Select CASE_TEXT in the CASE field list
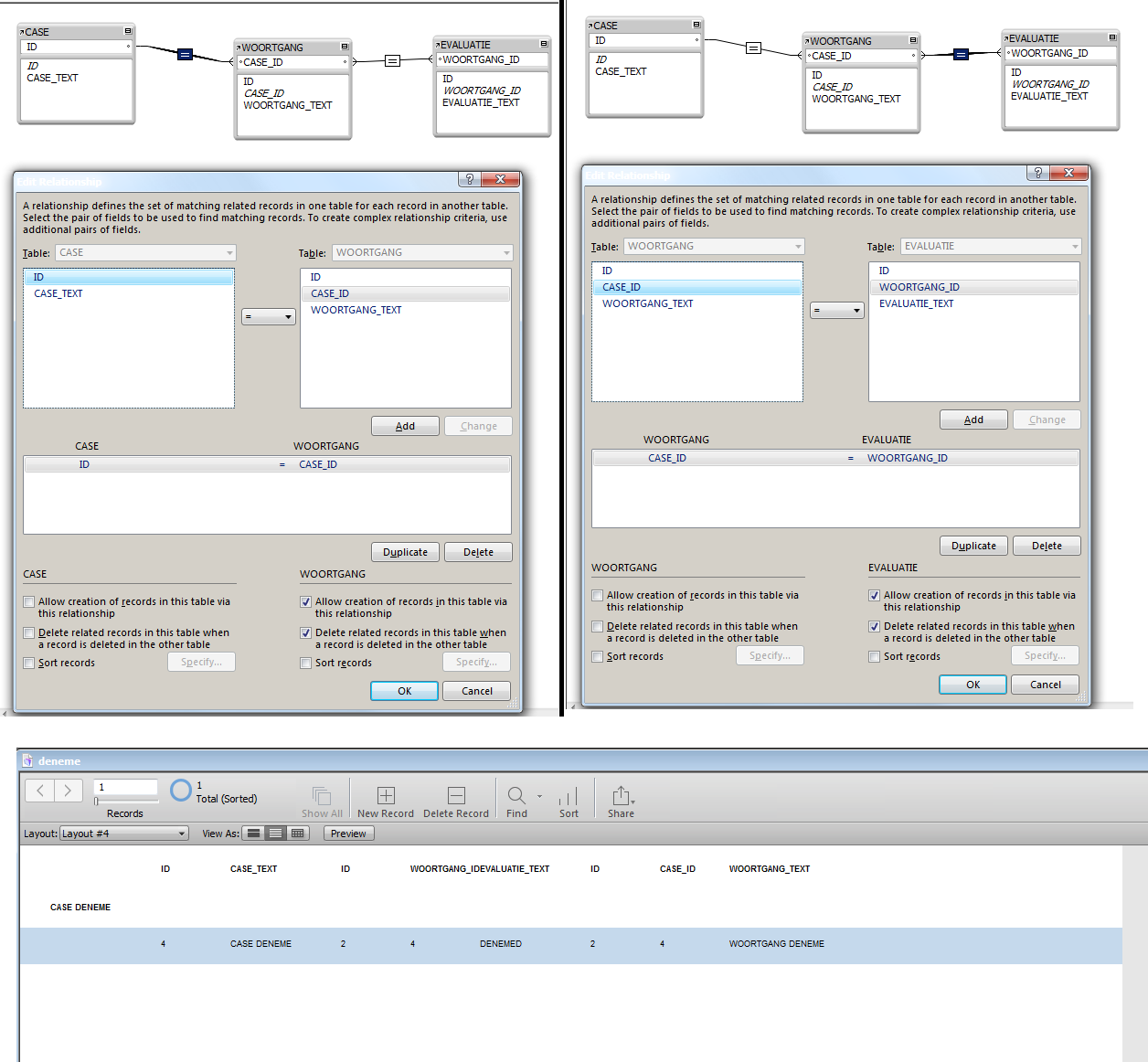 coord(58,293)
